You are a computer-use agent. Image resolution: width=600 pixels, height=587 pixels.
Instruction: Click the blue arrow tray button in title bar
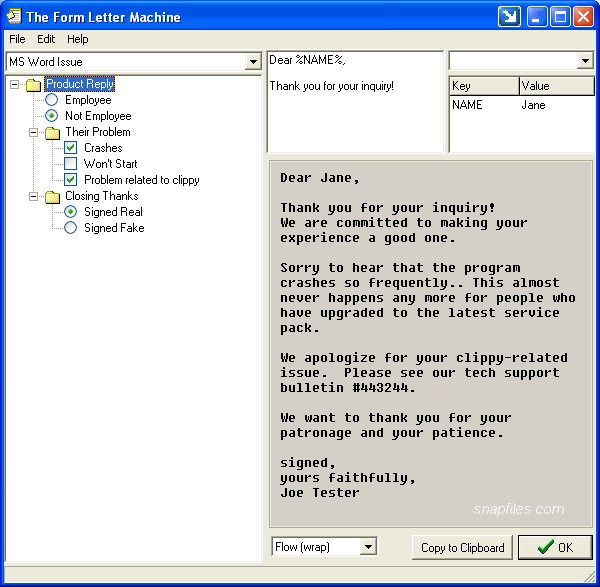tap(509, 17)
